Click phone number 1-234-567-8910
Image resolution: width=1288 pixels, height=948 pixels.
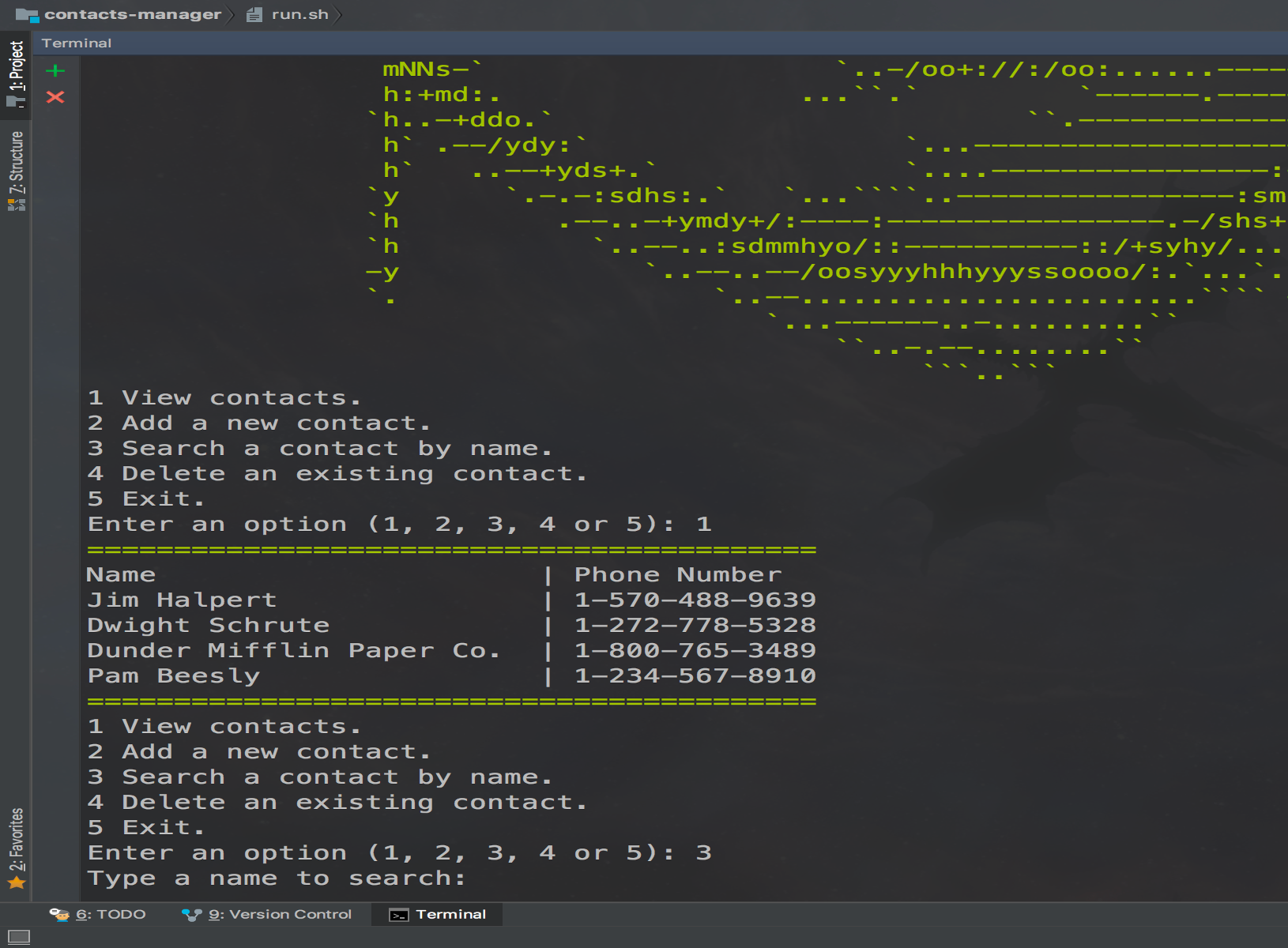pyautogui.click(x=695, y=676)
